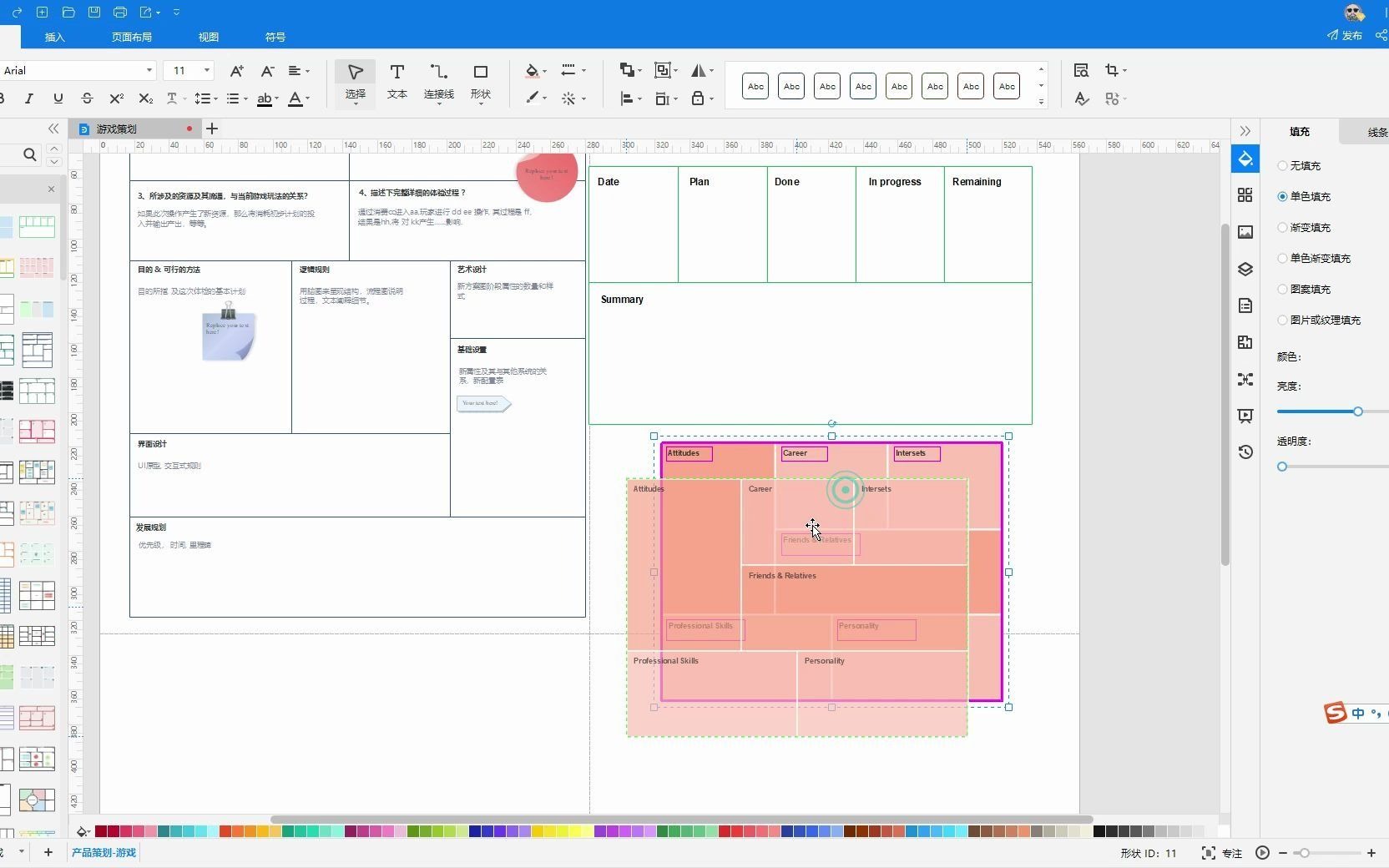Switch to the 线条 panel tab

[x=1377, y=132]
